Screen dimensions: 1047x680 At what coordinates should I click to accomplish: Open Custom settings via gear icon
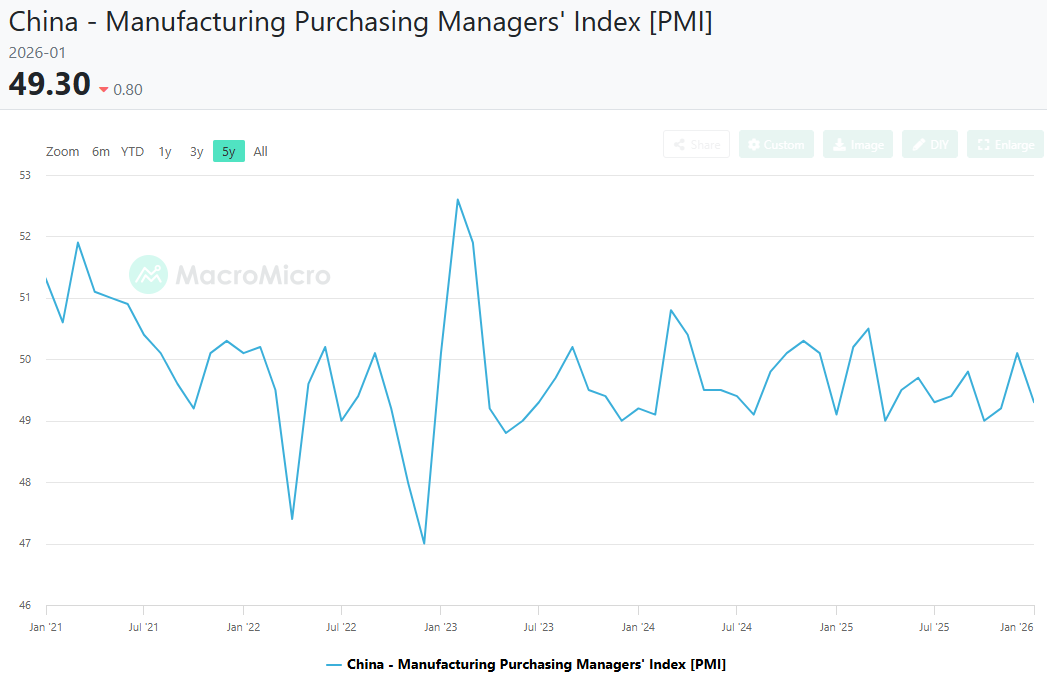tap(754, 145)
